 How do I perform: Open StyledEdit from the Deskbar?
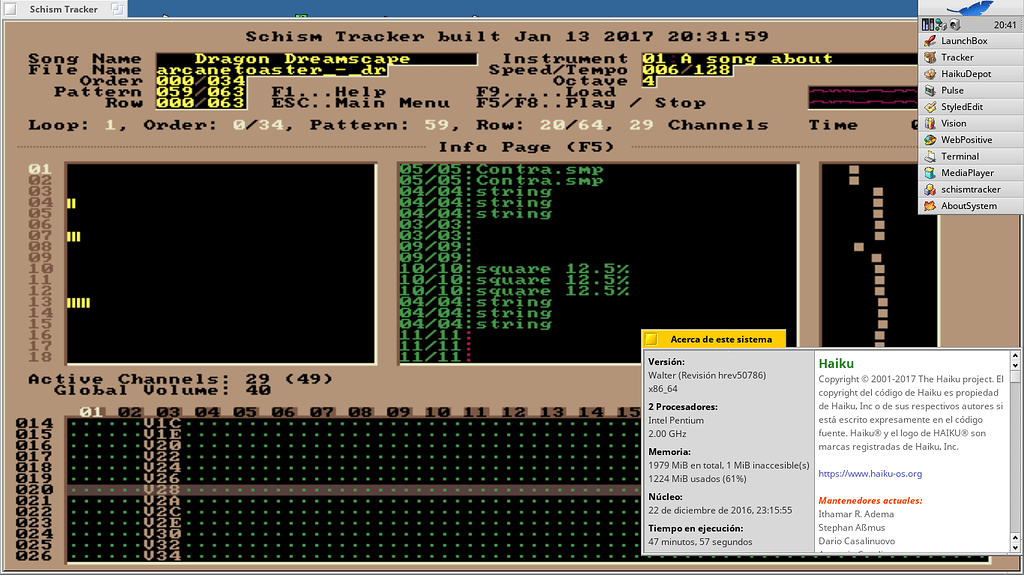(970, 107)
